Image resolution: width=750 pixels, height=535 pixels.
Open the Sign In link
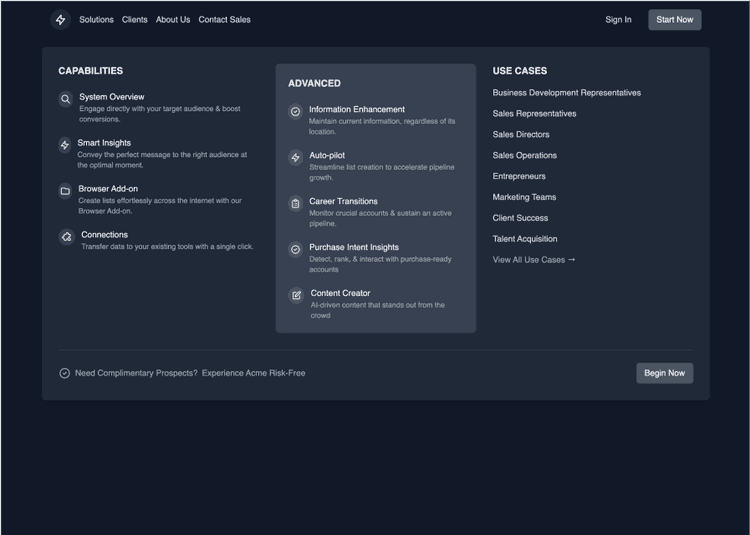pos(618,20)
